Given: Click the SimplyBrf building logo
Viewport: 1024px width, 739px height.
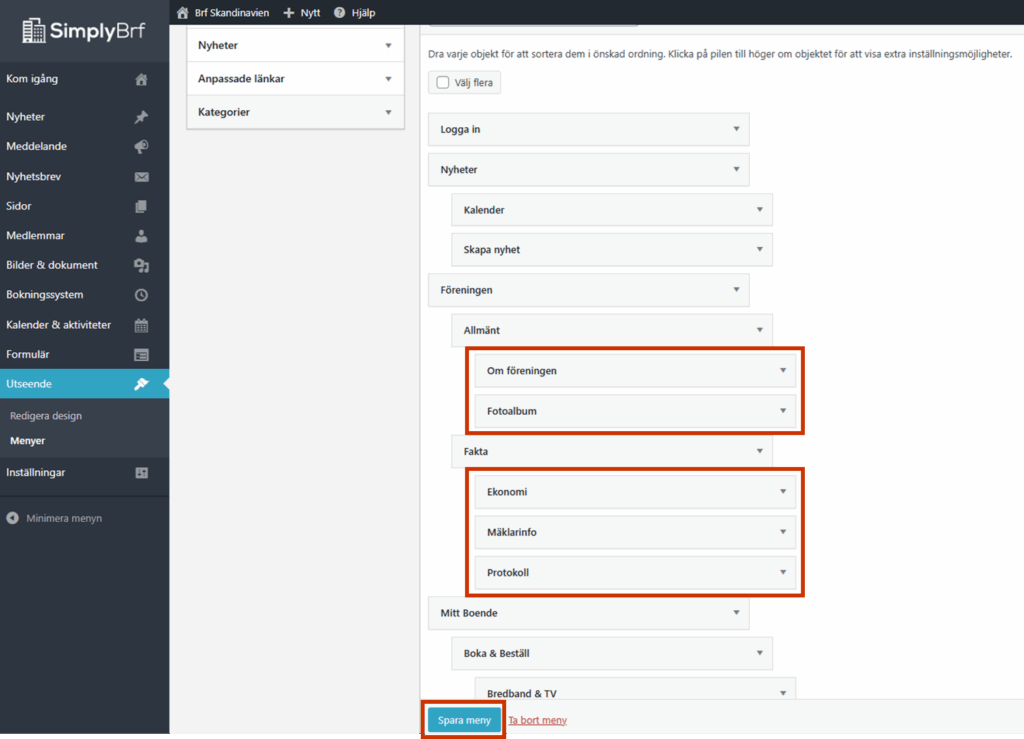Looking at the screenshot, I should click(34, 30).
